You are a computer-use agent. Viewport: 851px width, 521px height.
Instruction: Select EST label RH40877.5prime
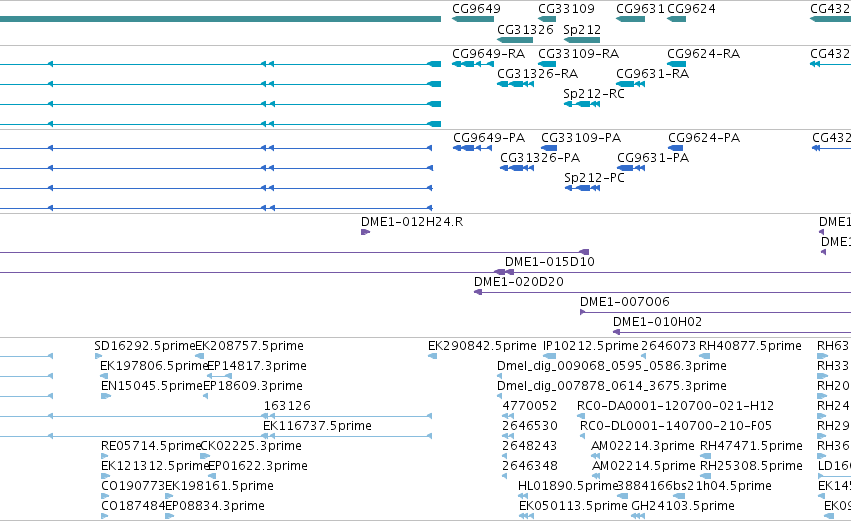pos(750,346)
